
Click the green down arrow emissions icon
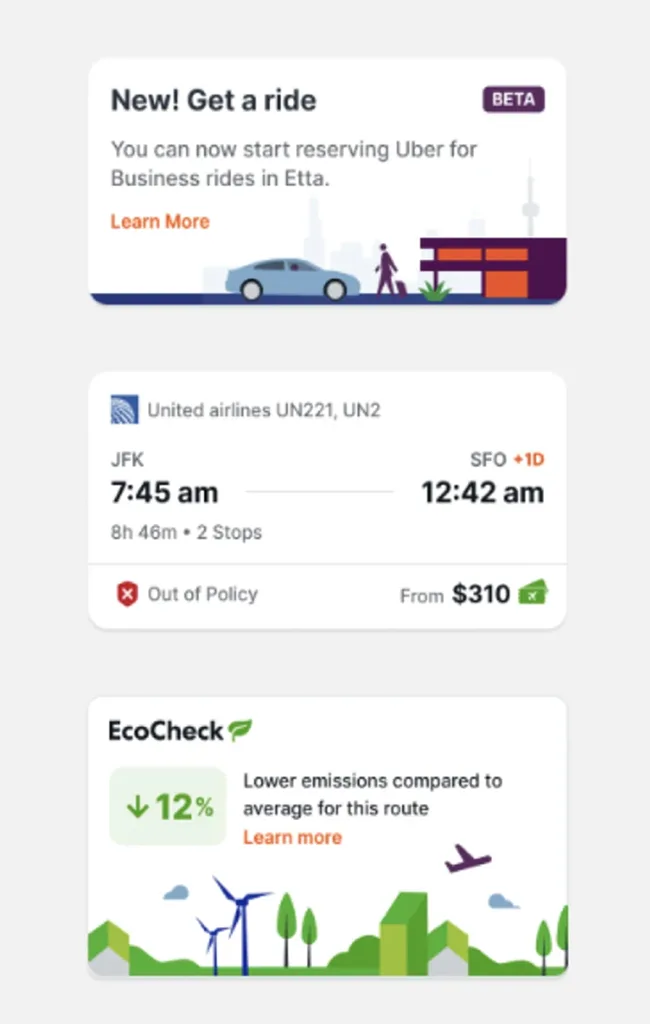[x=137, y=807]
